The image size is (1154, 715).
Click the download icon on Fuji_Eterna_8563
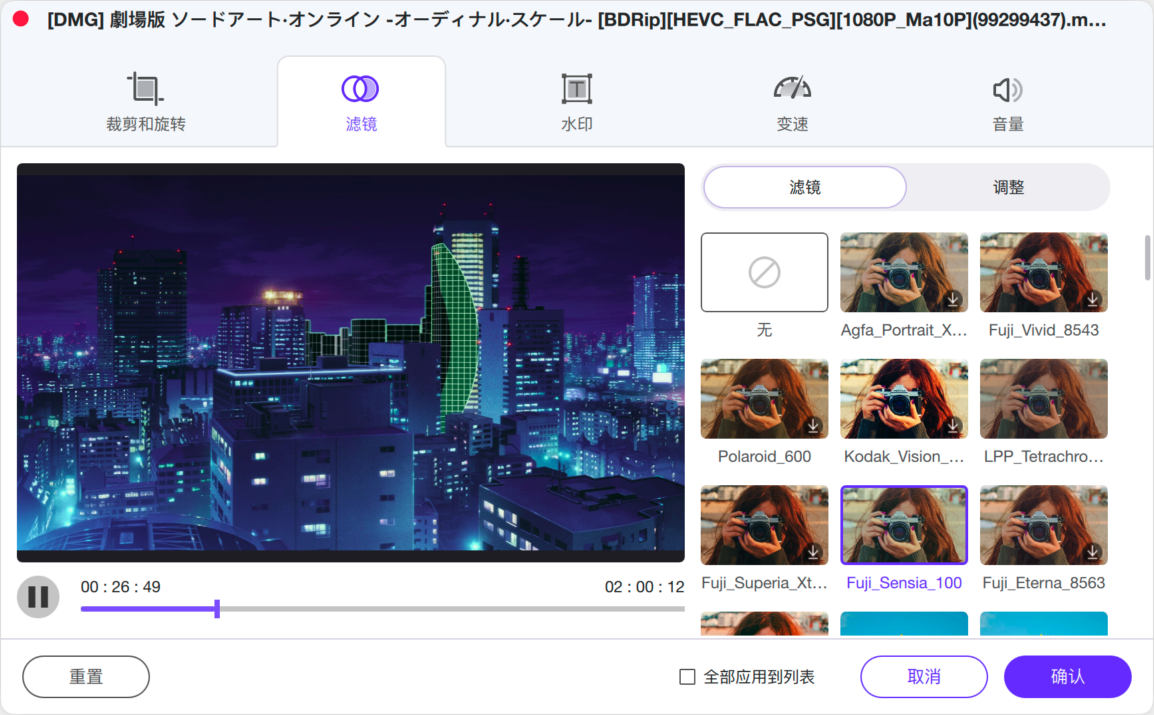click(1092, 552)
